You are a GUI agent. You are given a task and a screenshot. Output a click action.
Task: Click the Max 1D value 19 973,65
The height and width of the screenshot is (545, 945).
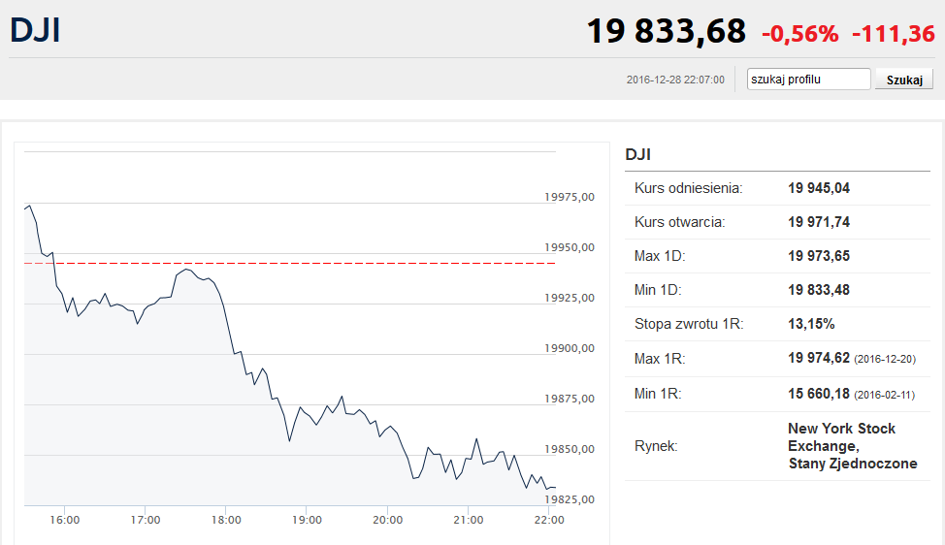click(x=818, y=256)
